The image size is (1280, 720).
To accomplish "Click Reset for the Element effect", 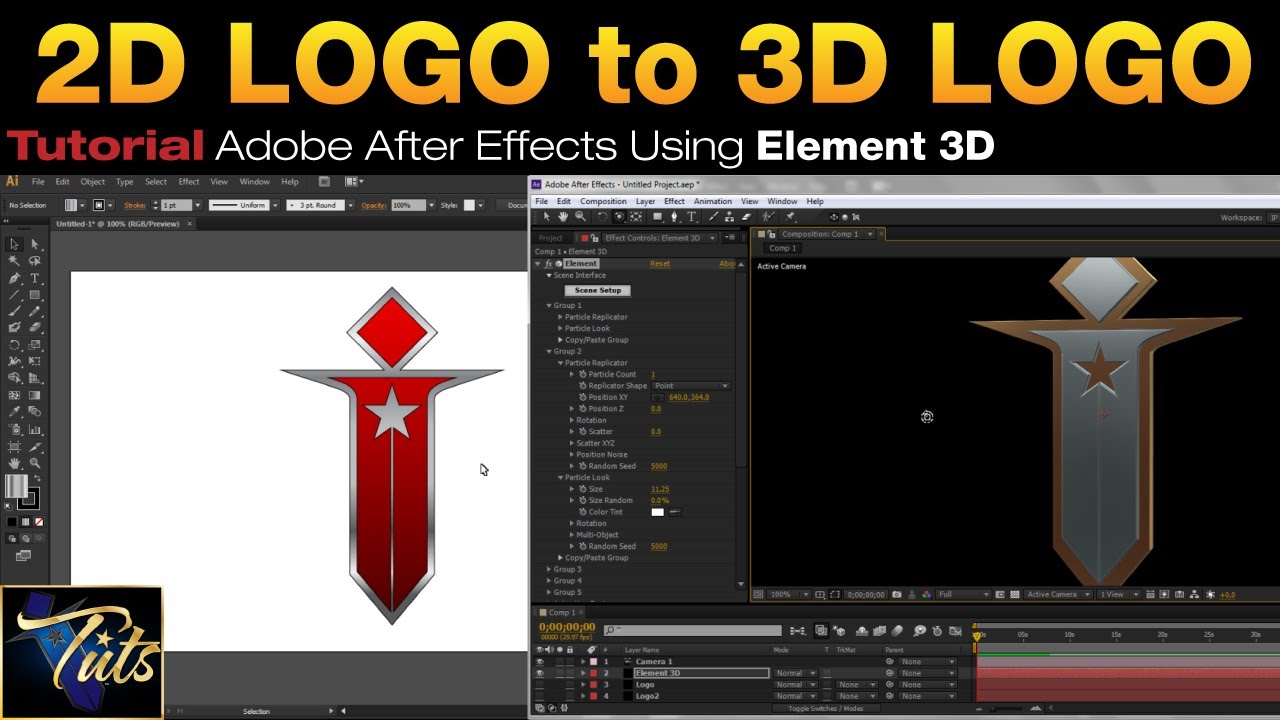I will point(660,264).
